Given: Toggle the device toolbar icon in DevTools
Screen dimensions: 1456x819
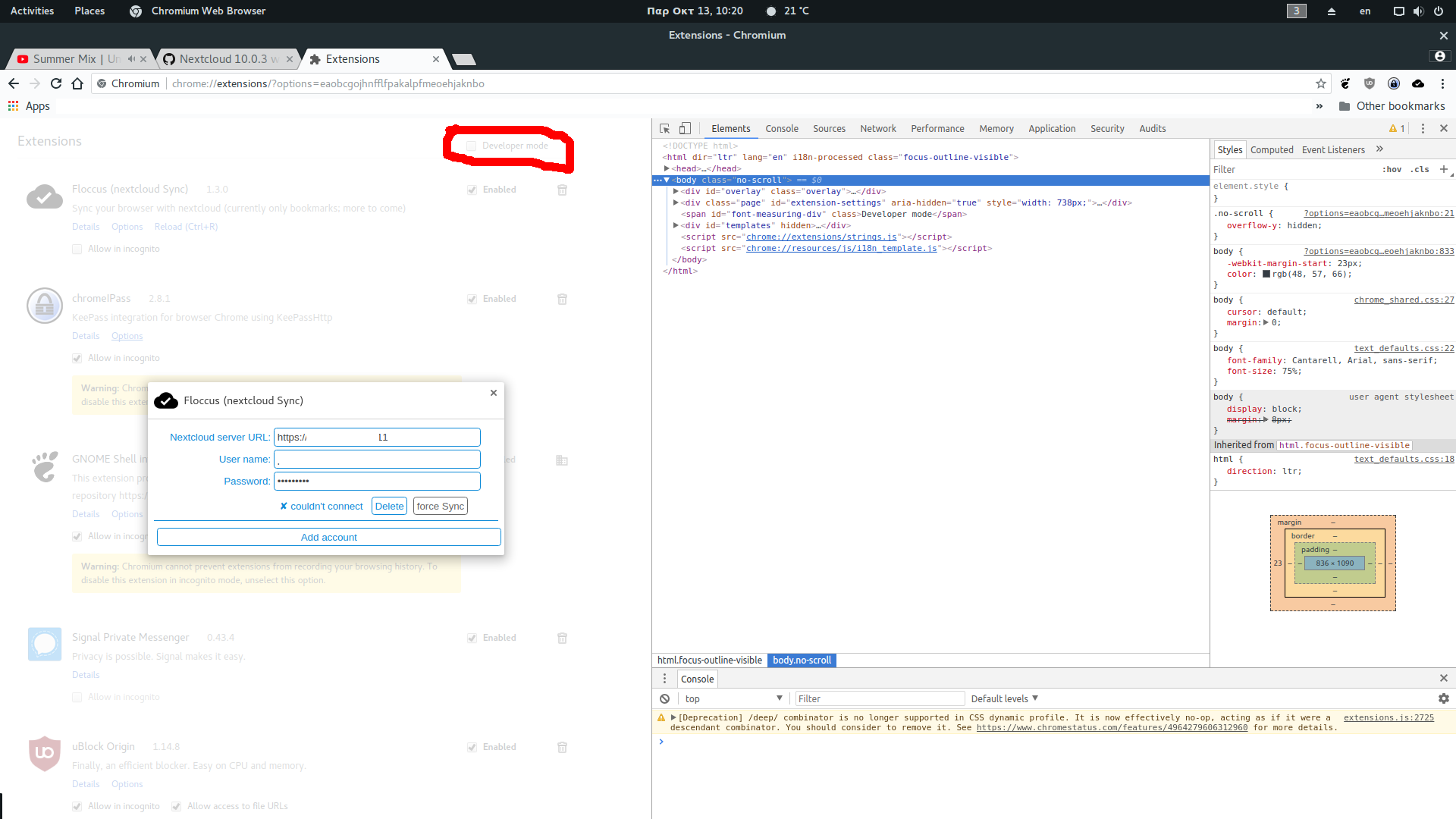Looking at the screenshot, I should [x=685, y=129].
